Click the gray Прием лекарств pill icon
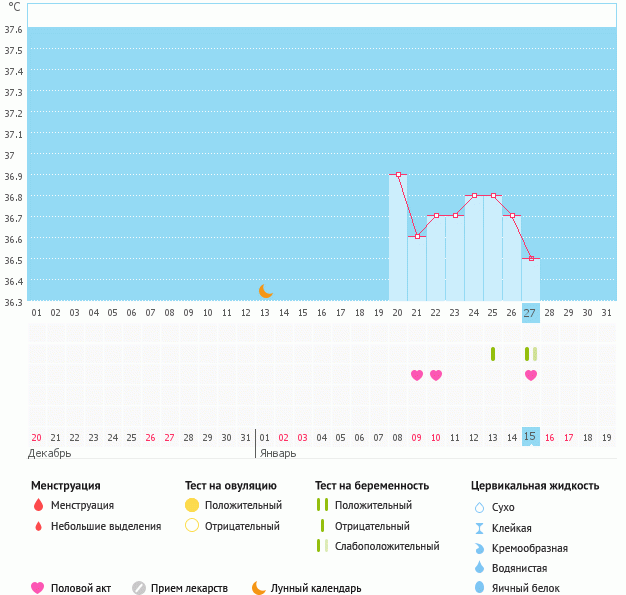This screenshot has height=595, width=626. tap(139, 588)
